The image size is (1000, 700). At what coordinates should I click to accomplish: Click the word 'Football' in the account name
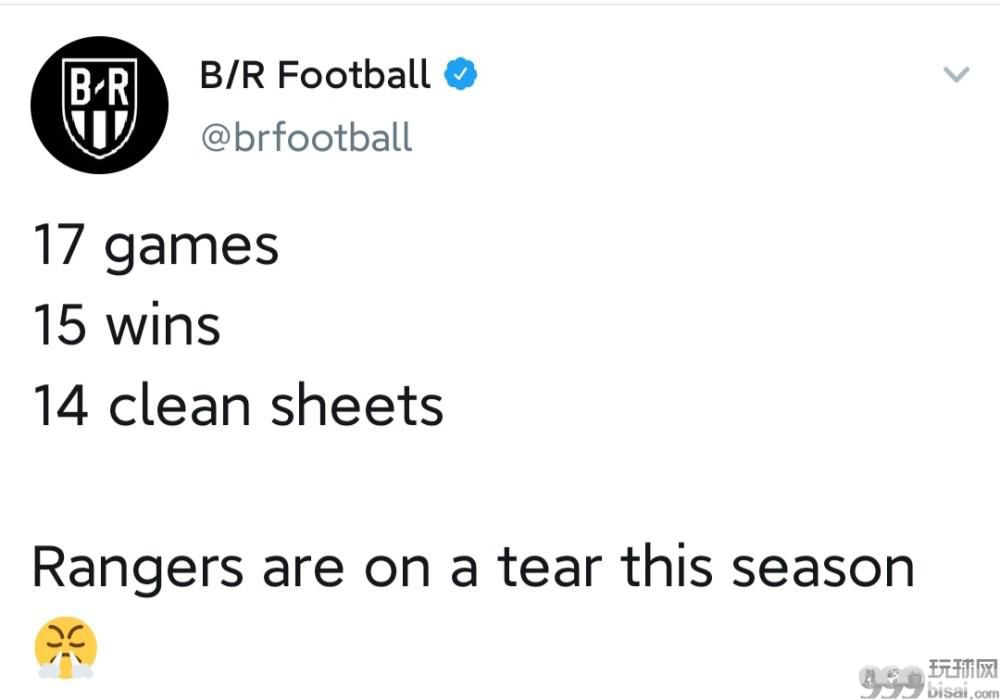tap(354, 75)
